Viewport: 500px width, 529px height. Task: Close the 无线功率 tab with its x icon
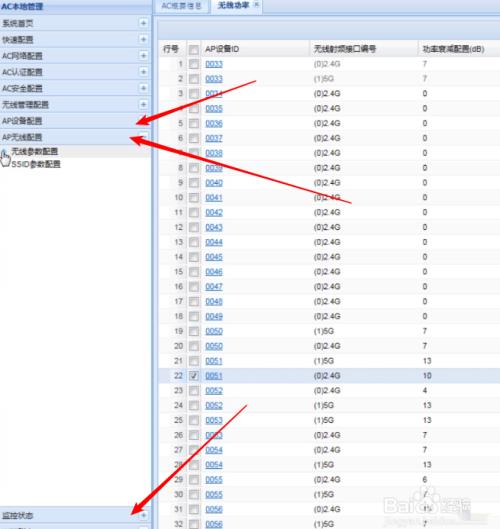click(x=256, y=5)
